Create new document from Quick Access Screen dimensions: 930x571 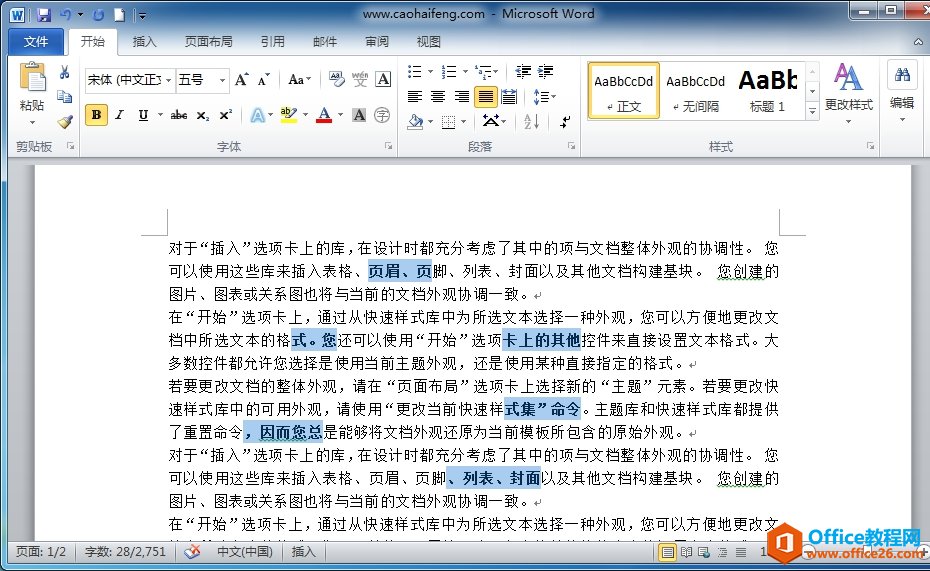pyautogui.click(x=120, y=15)
